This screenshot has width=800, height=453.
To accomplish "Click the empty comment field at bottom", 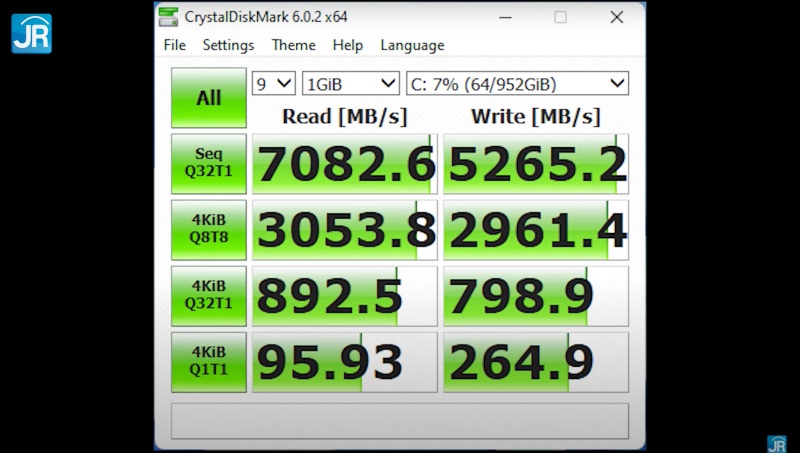I will [400, 421].
